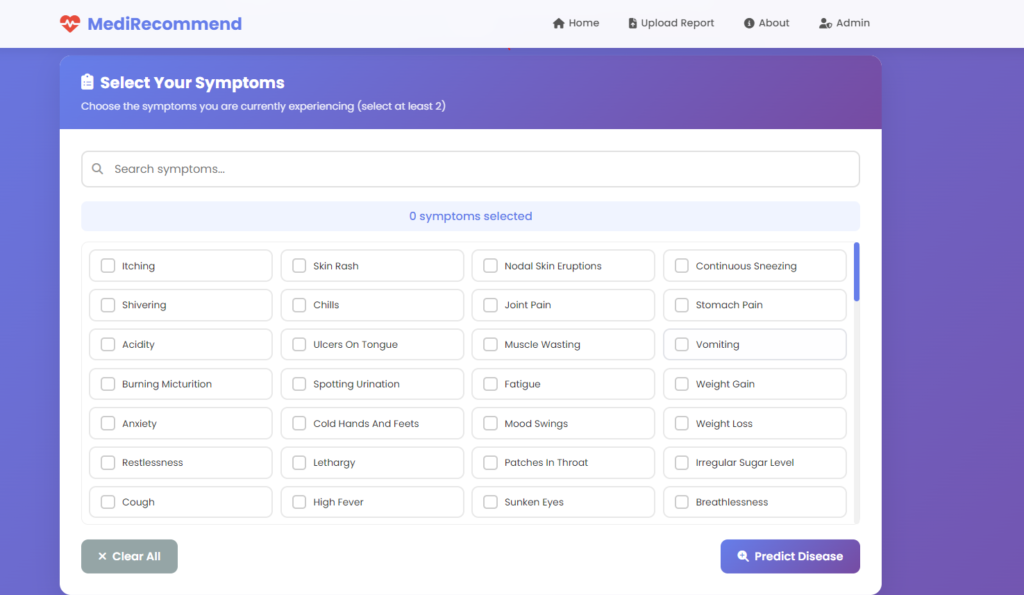Enable the High Fever symptom
Viewport: 1024px width, 595px height.
coord(299,501)
